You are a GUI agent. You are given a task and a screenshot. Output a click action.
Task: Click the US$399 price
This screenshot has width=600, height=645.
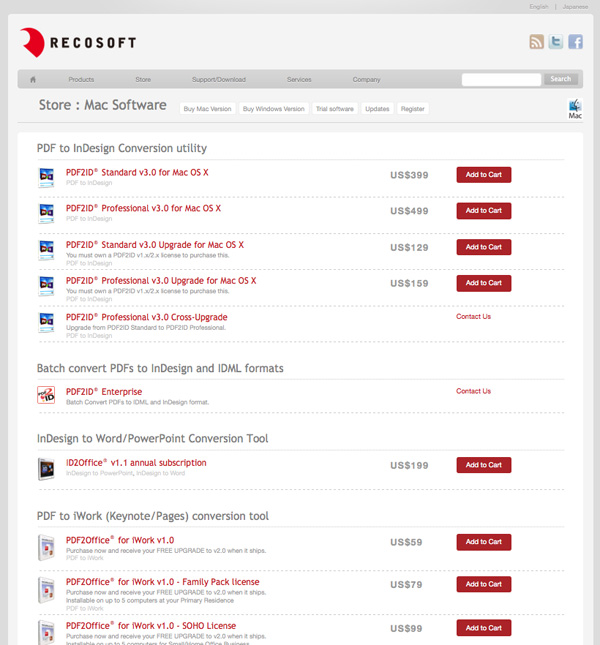pyautogui.click(x=409, y=175)
